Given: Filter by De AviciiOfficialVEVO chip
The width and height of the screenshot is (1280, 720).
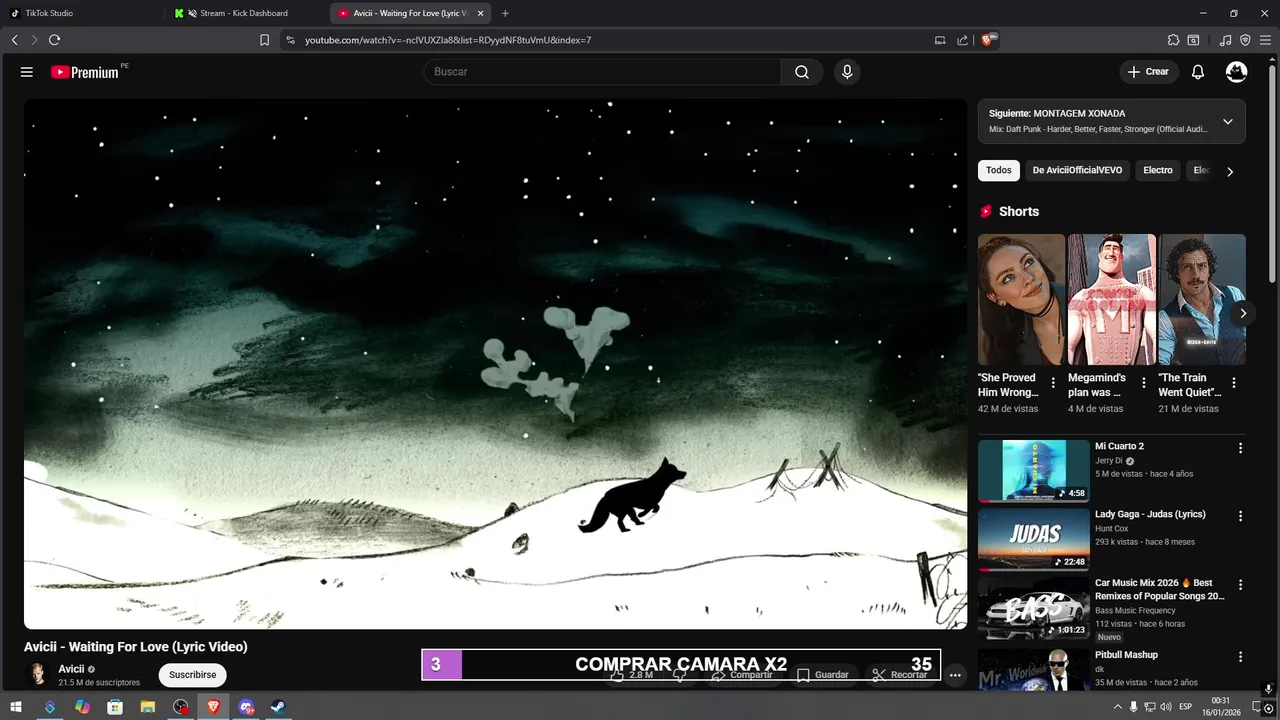Looking at the screenshot, I should 1077,171.
